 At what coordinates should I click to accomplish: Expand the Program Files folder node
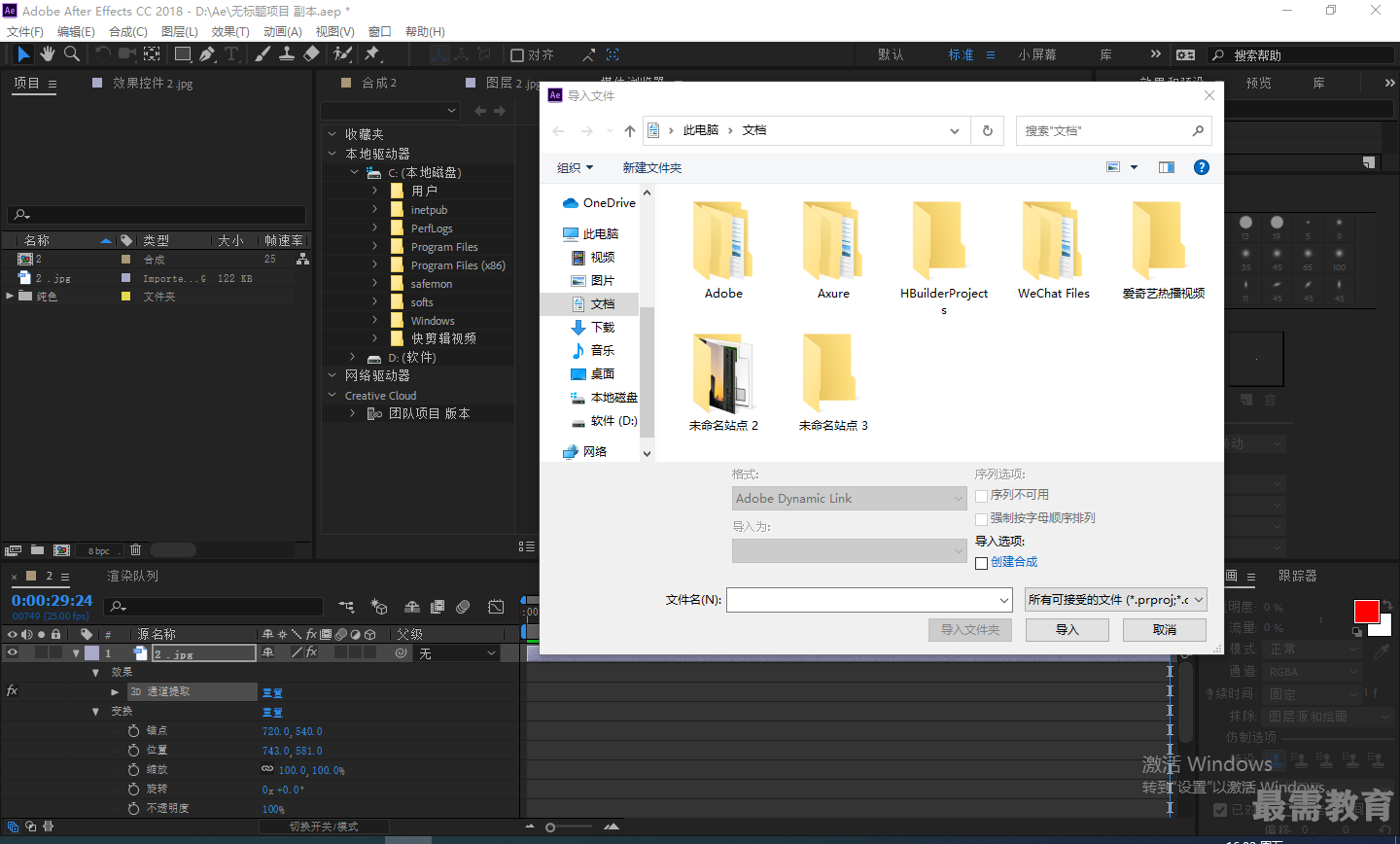[374, 247]
